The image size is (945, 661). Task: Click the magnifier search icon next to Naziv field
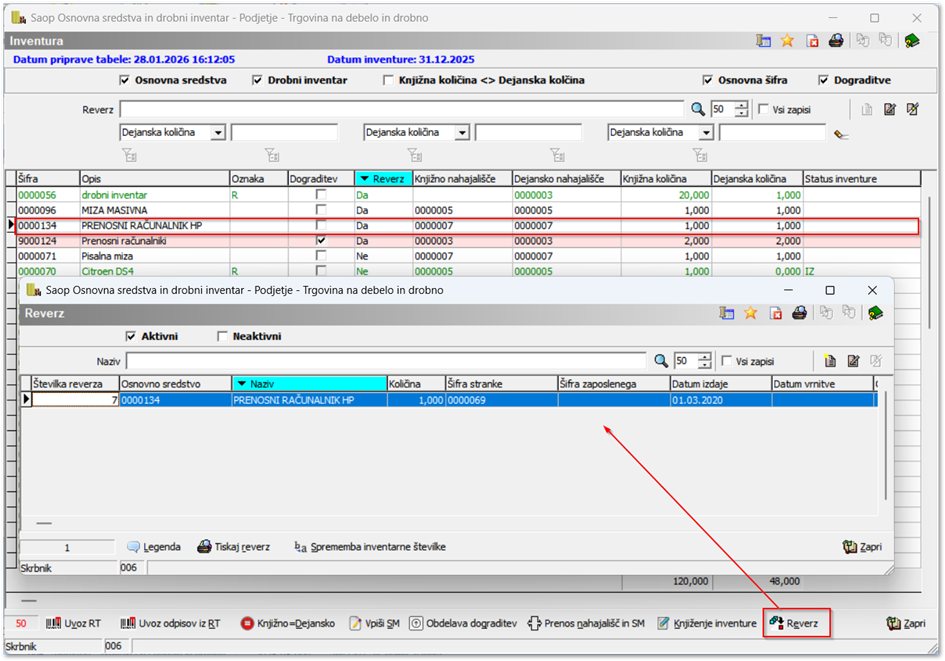(661, 361)
